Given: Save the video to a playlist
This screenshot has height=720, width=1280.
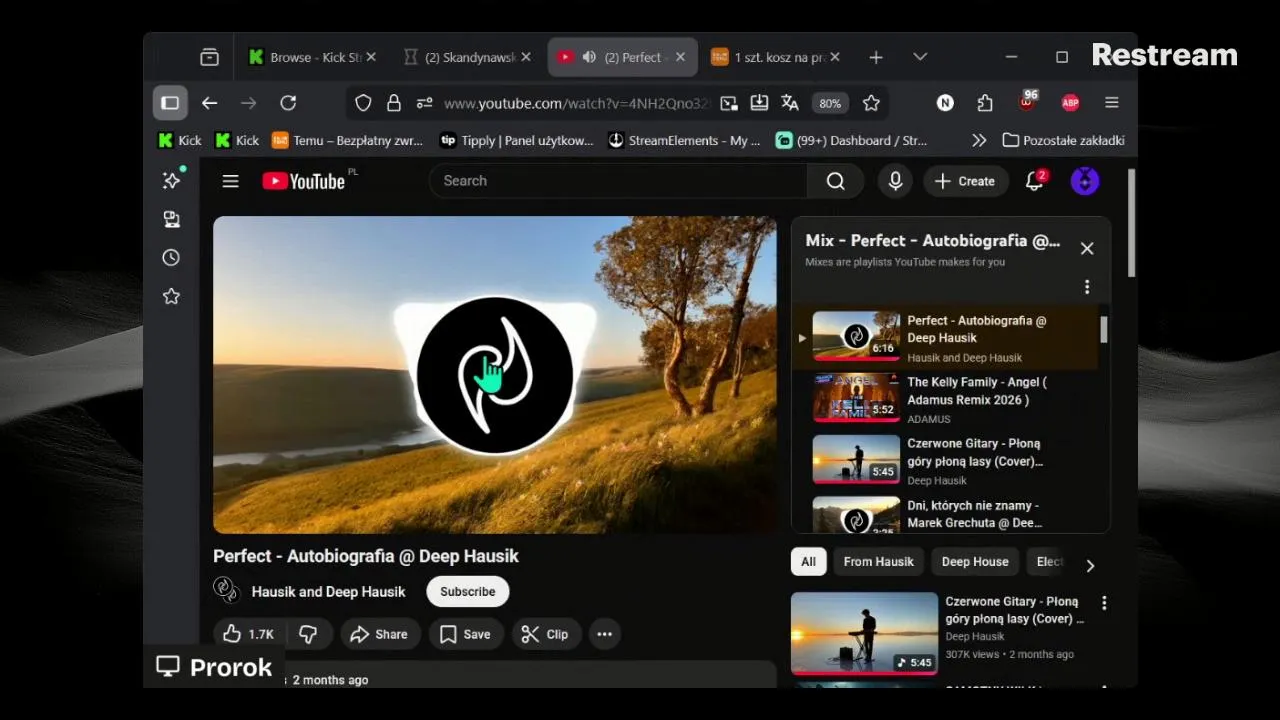Looking at the screenshot, I should pyautogui.click(x=466, y=634).
